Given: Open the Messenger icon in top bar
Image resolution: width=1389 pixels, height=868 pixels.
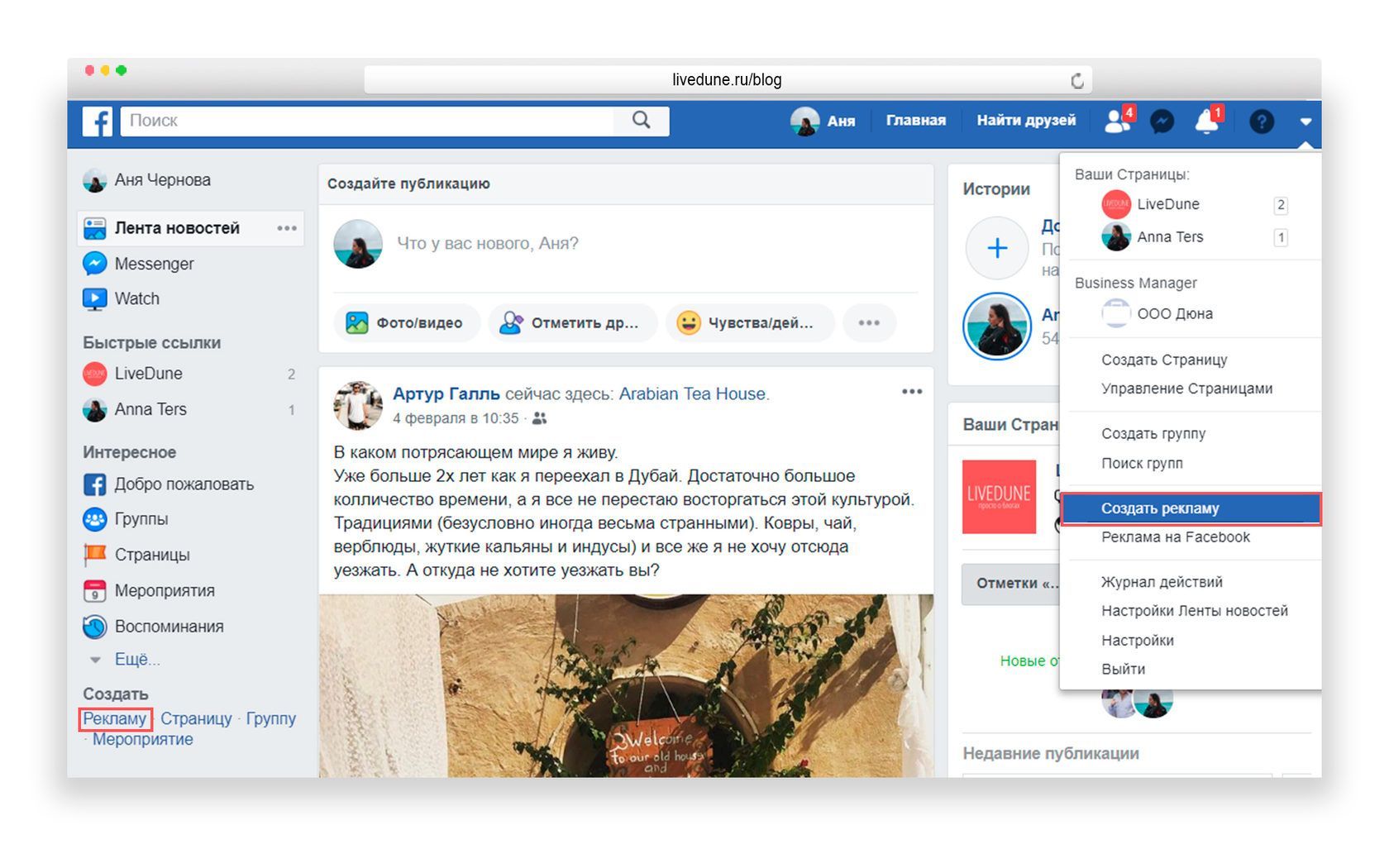Looking at the screenshot, I should (x=1162, y=122).
